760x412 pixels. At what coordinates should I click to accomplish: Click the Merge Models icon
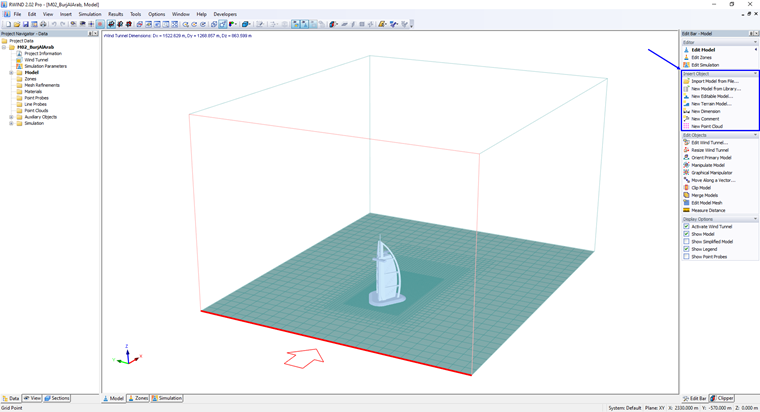pyautogui.click(x=686, y=195)
